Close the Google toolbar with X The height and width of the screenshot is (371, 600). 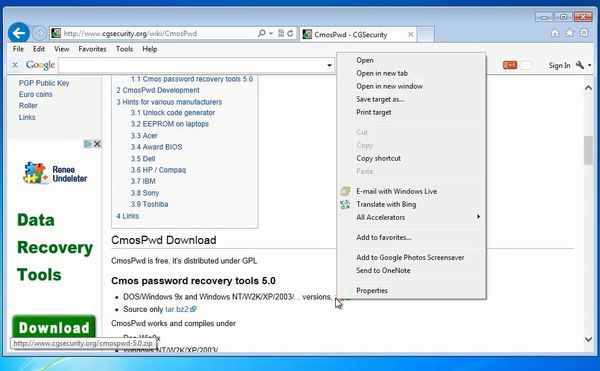pos(15,65)
